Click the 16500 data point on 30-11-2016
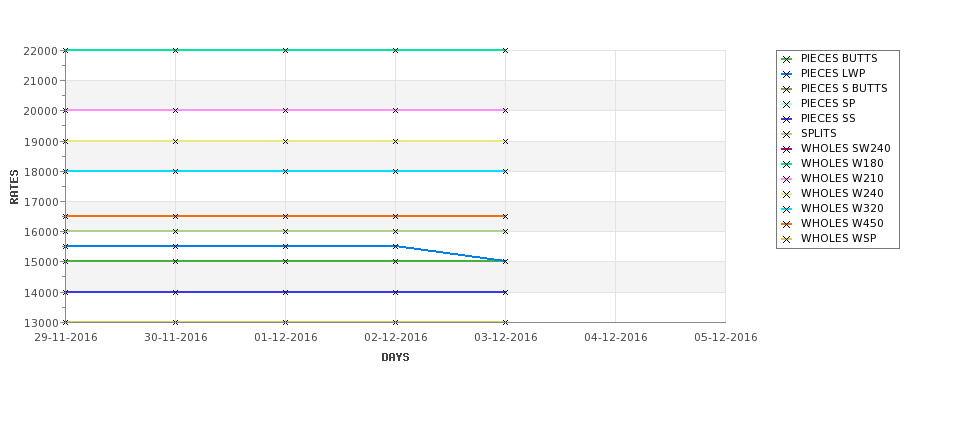The width and height of the screenshot is (975, 429). [175, 216]
